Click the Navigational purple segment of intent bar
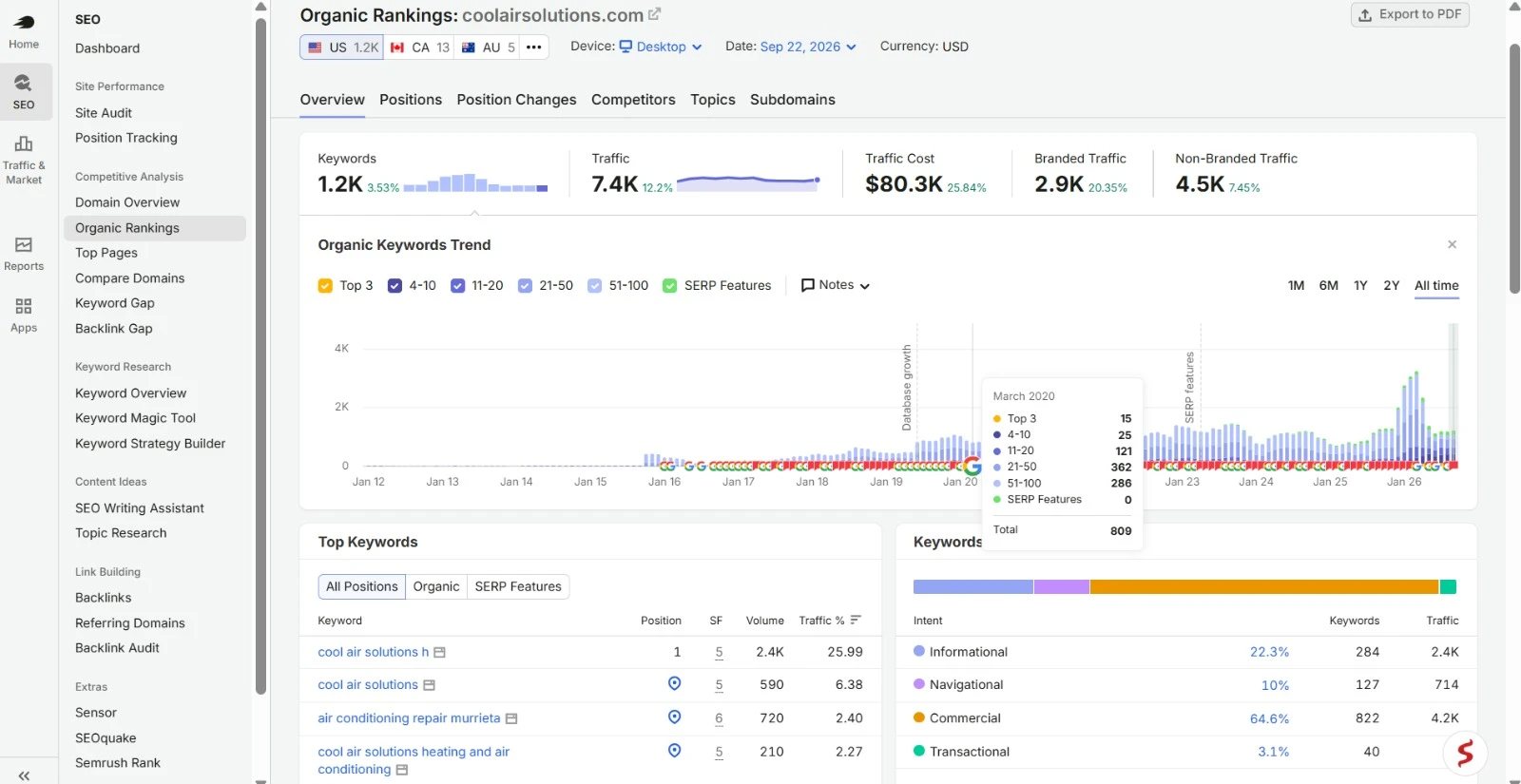The image size is (1521, 784). point(1061,586)
